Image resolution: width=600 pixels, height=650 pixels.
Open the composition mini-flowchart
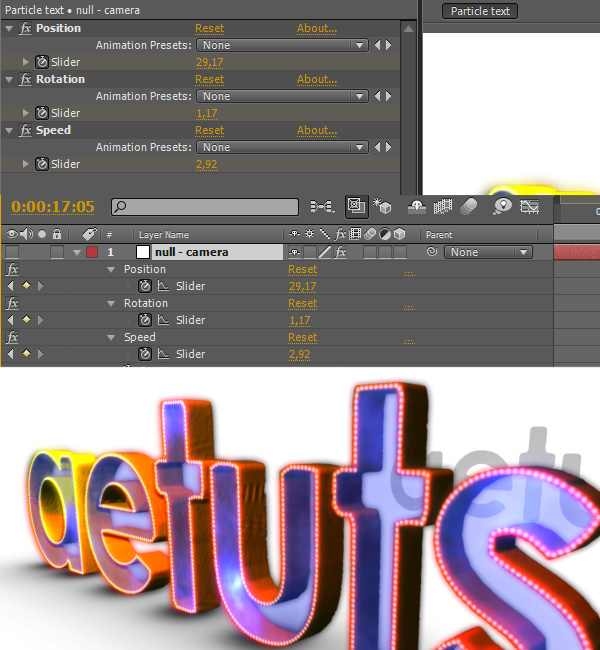[322, 206]
